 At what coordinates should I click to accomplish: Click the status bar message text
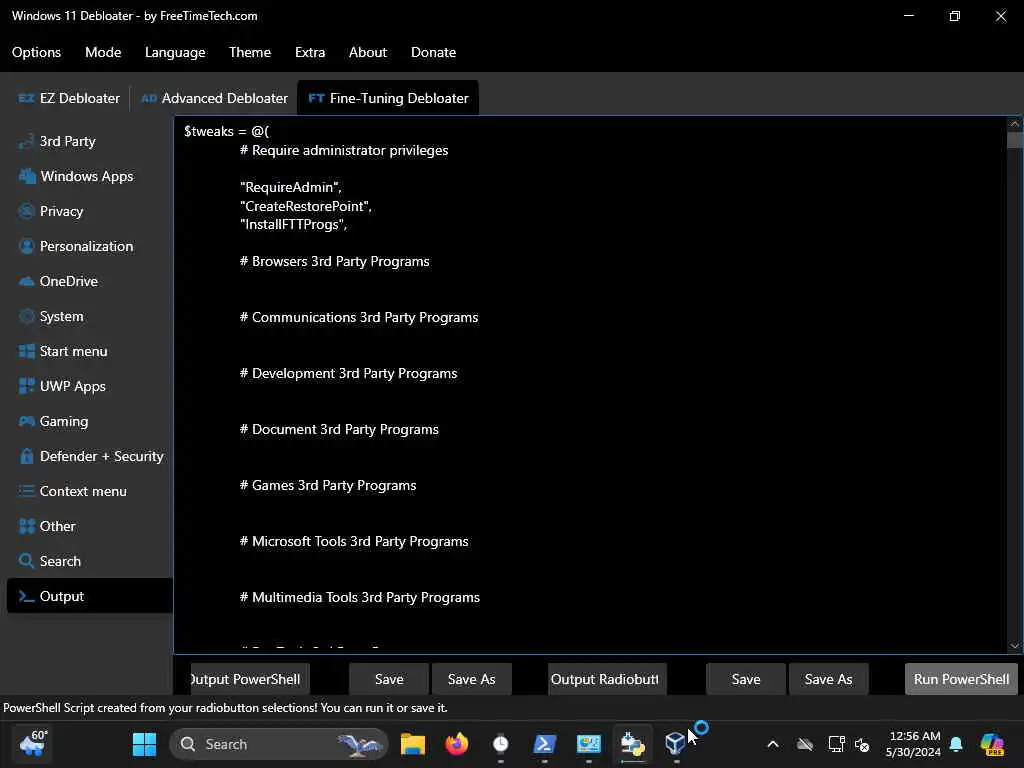coord(225,708)
